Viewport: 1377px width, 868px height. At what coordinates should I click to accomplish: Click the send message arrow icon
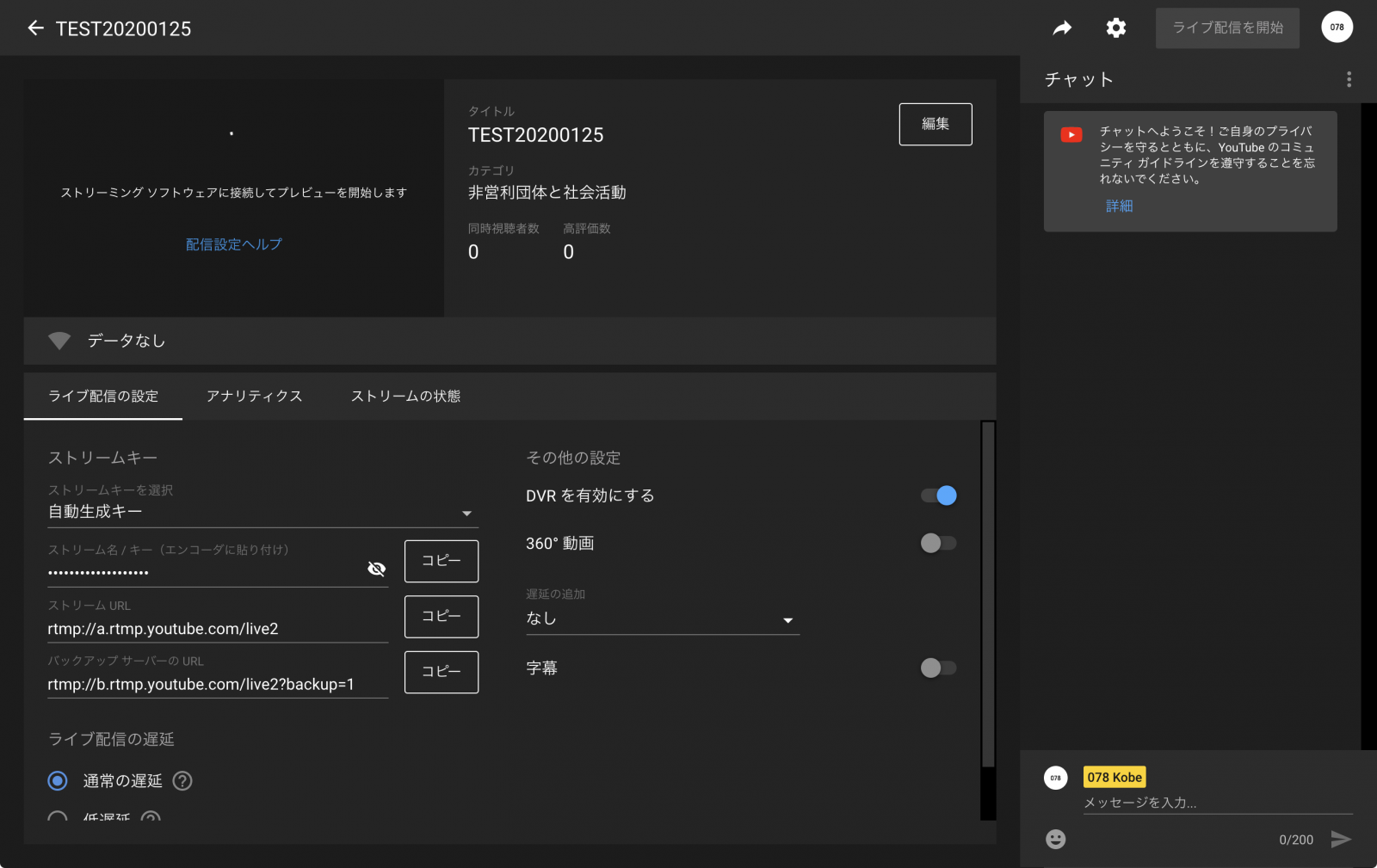pyautogui.click(x=1340, y=839)
